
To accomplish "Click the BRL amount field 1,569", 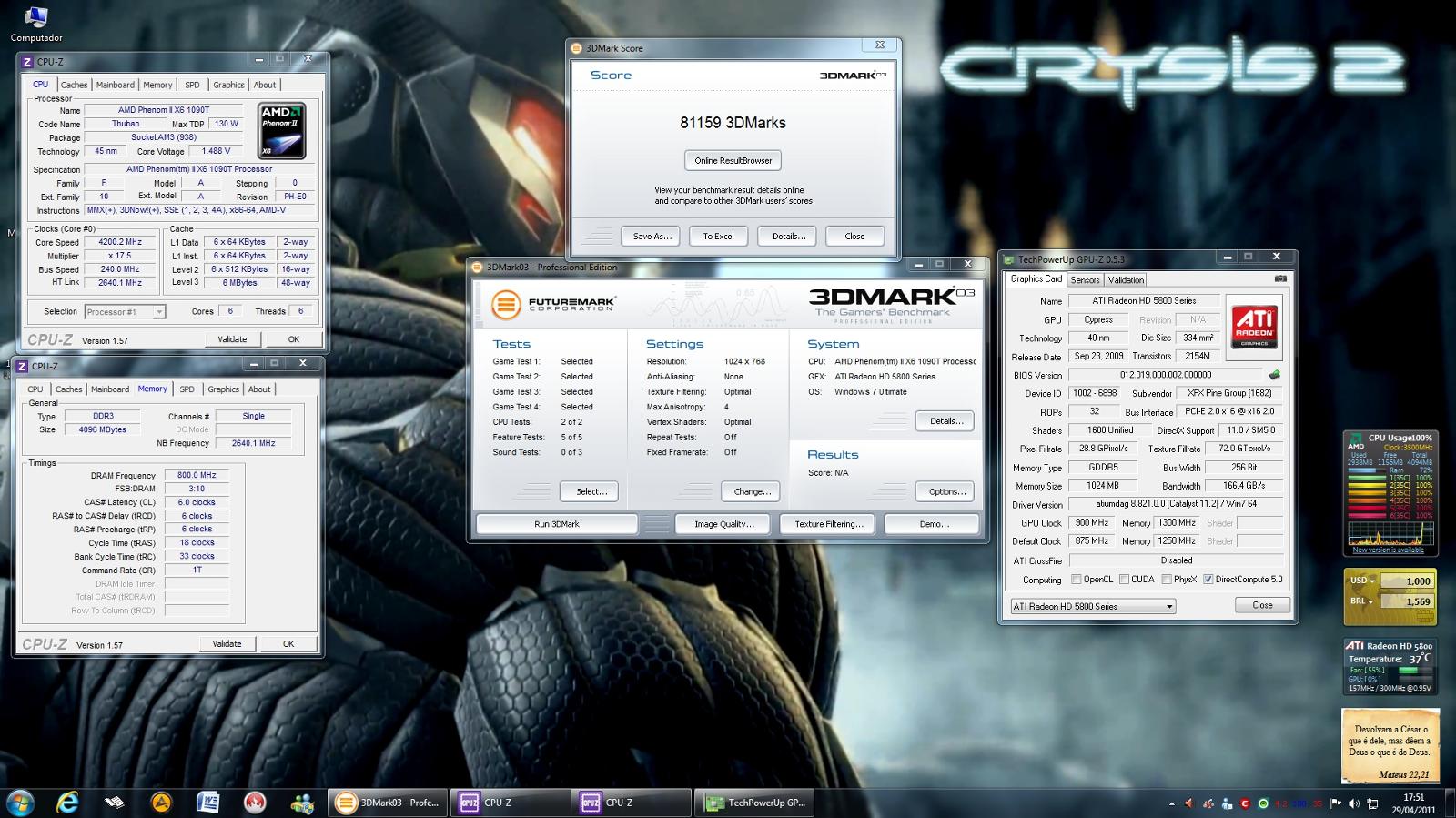I will click(x=1407, y=601).
